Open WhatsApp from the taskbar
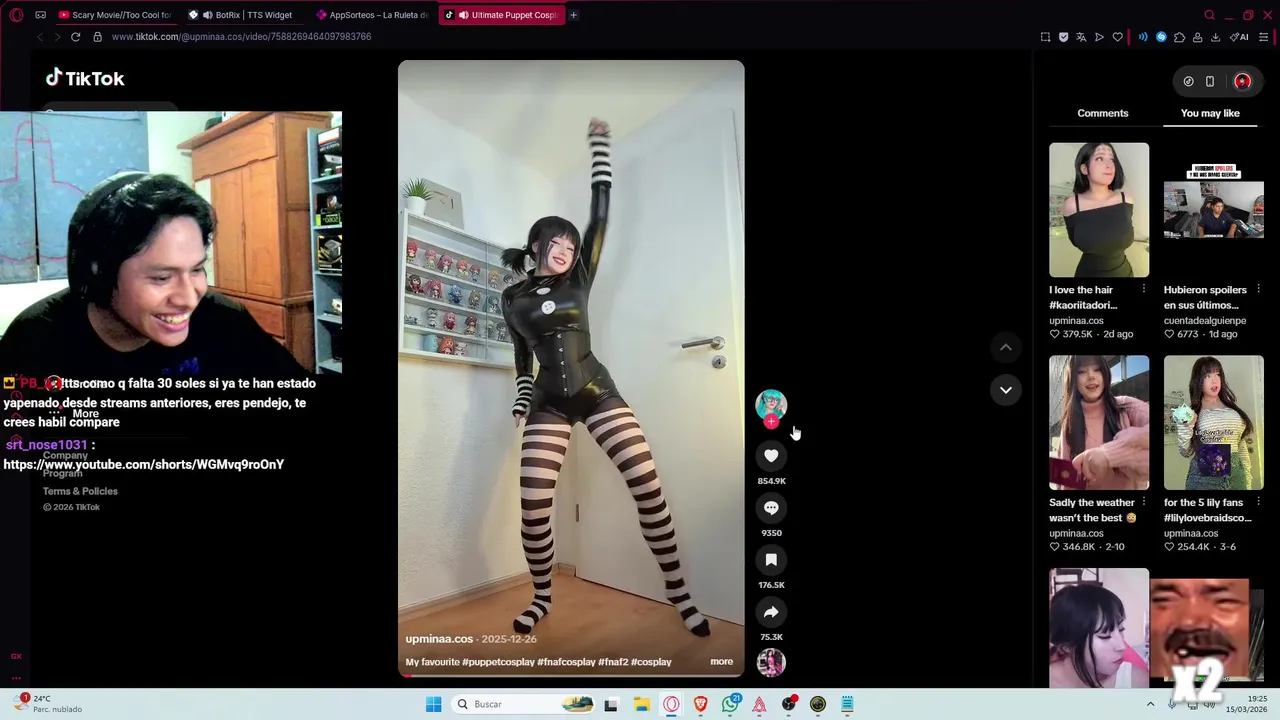Viewport: 1280px width, 720px height. pyautogui.click(x=730, y=704)
